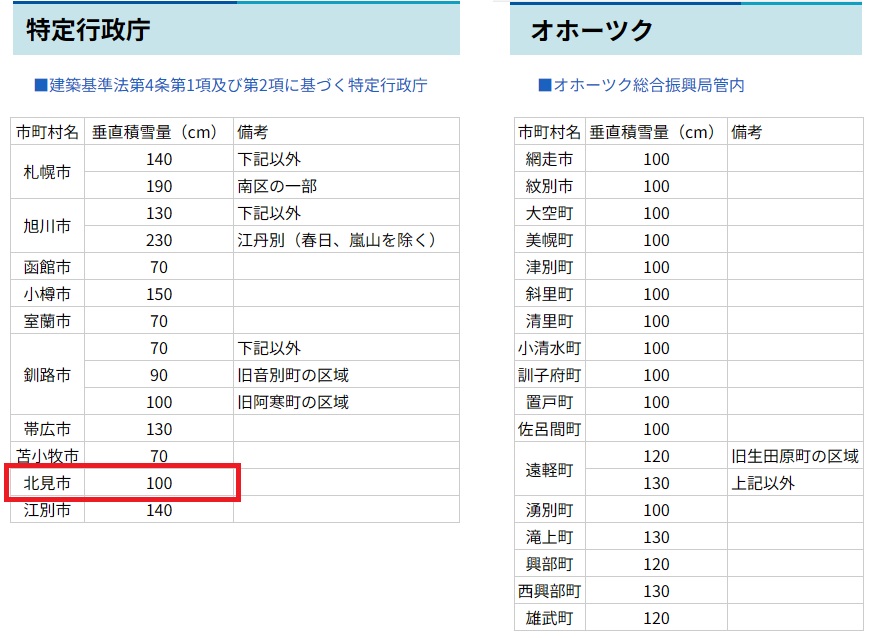This screenshot has height=638, width=889.
Task: Click 備考 column header in Okhotsk table
Action: point(746,132)
